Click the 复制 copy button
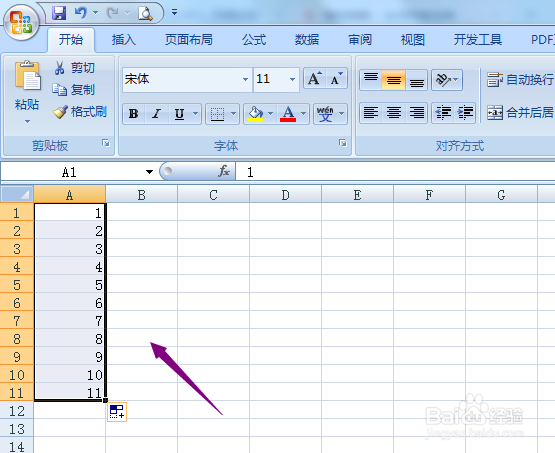Image resolution: width=555 pixels, height=453 pixels. coord(73,90)
